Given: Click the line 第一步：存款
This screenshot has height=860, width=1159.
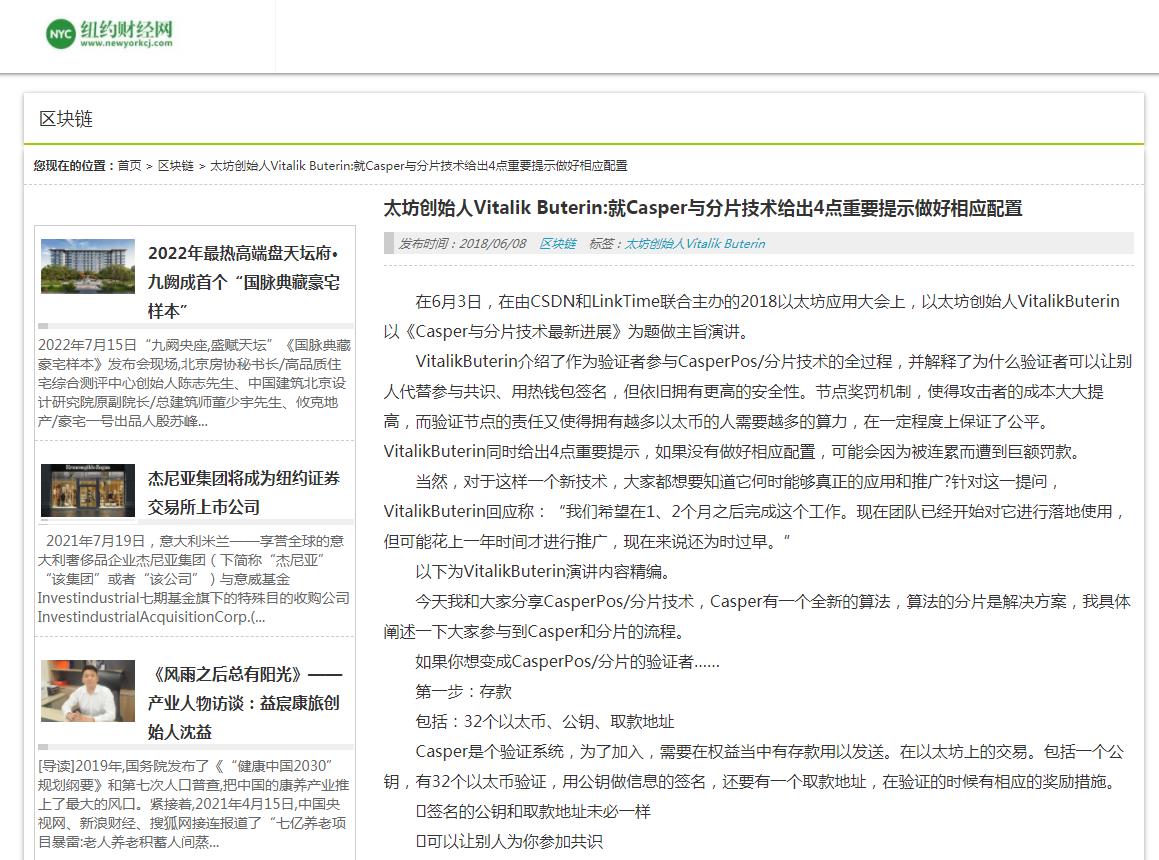Looking at the screenshot, I should 463,691.
